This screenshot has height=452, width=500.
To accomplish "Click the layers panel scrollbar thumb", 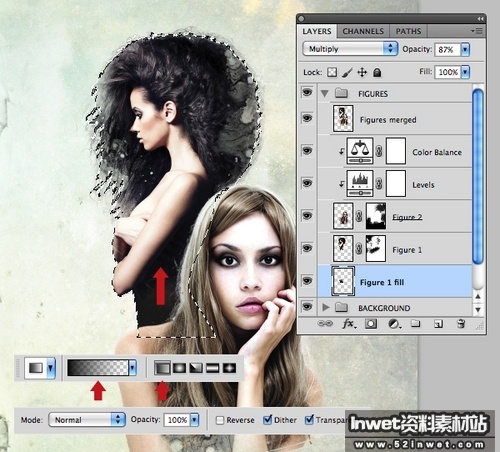I will 478,177.
